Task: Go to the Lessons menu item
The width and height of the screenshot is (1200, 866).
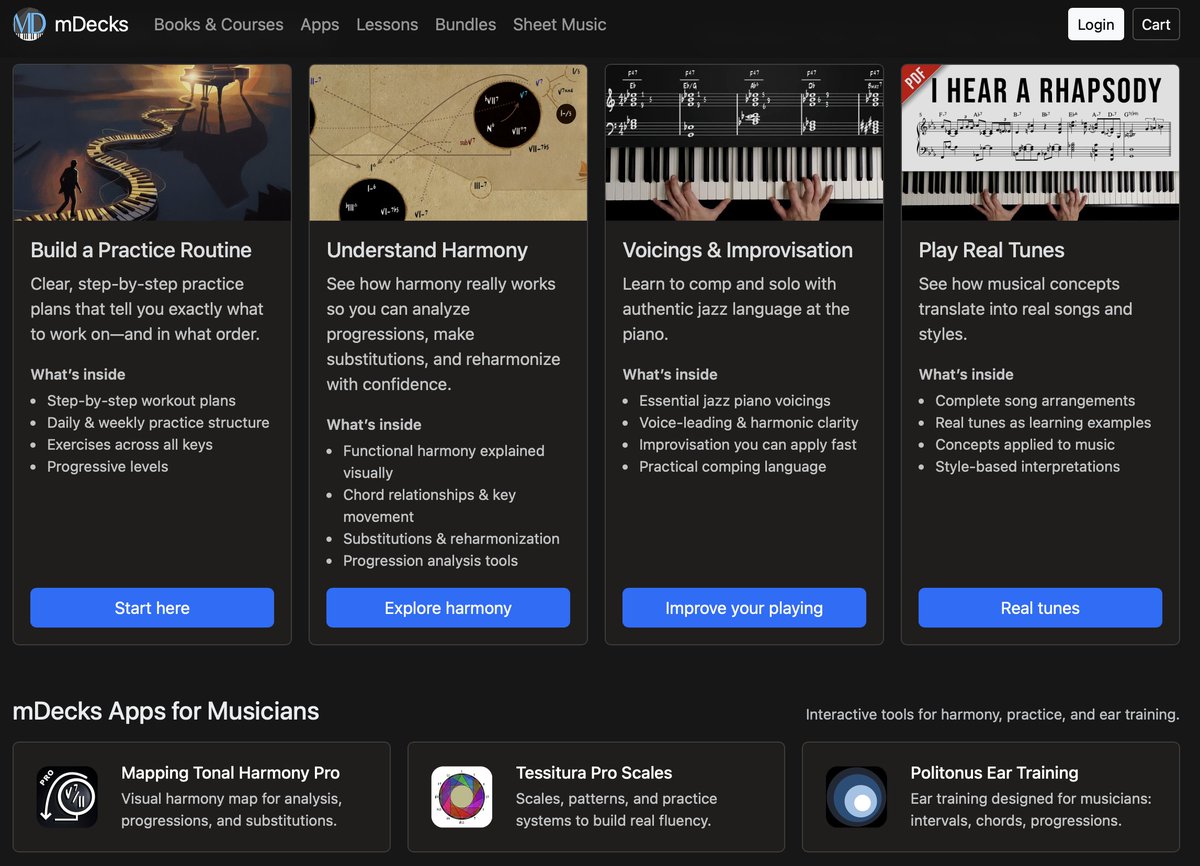Action: (x=387, y=24)
